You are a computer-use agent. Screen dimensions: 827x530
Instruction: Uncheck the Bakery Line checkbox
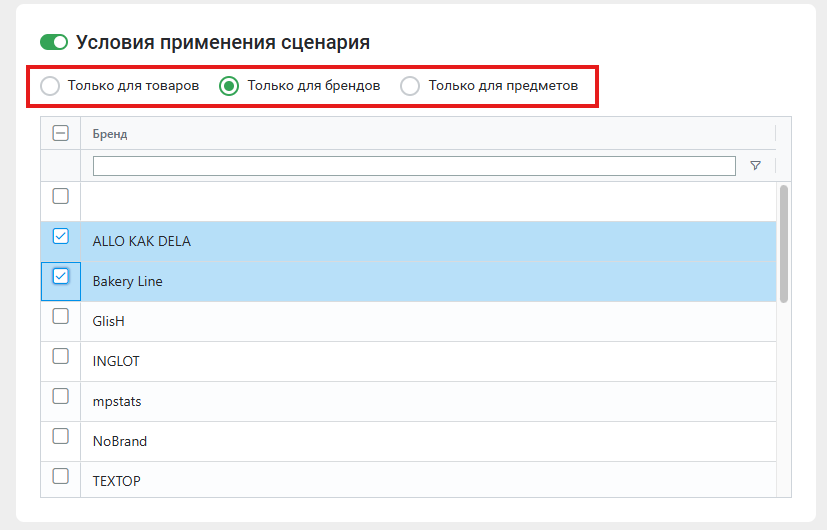(60, 276)
